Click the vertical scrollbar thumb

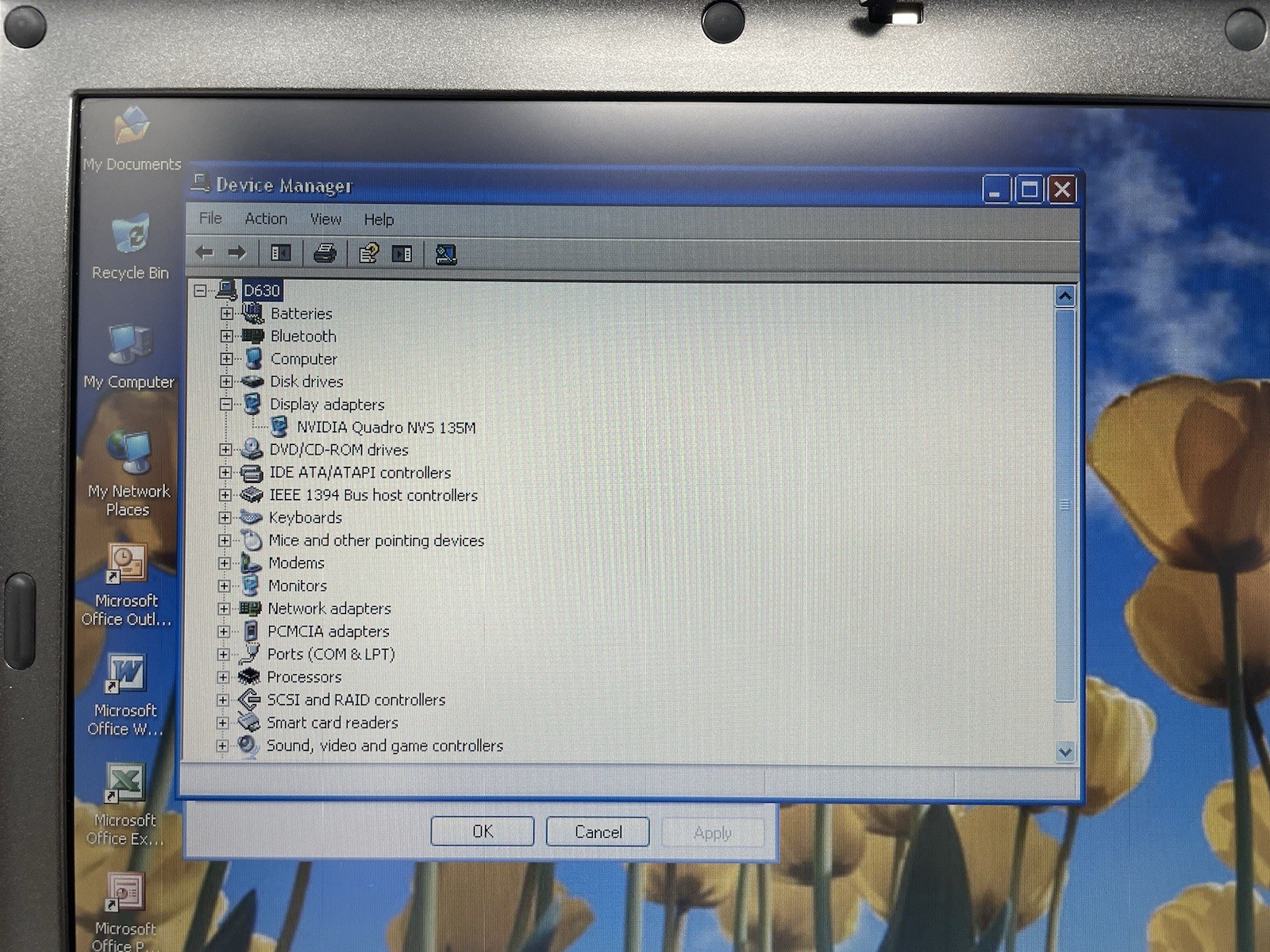[1065, 505]
